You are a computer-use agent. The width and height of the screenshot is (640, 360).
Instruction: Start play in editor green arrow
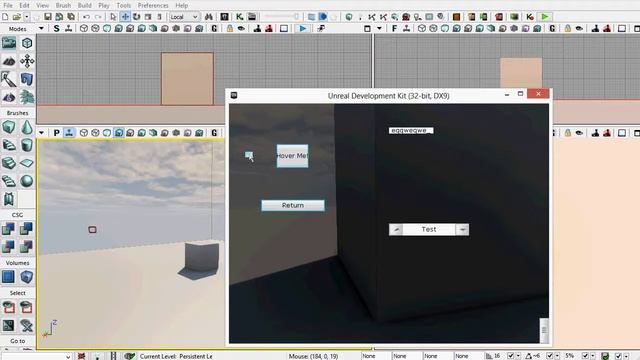click(544, 17)
